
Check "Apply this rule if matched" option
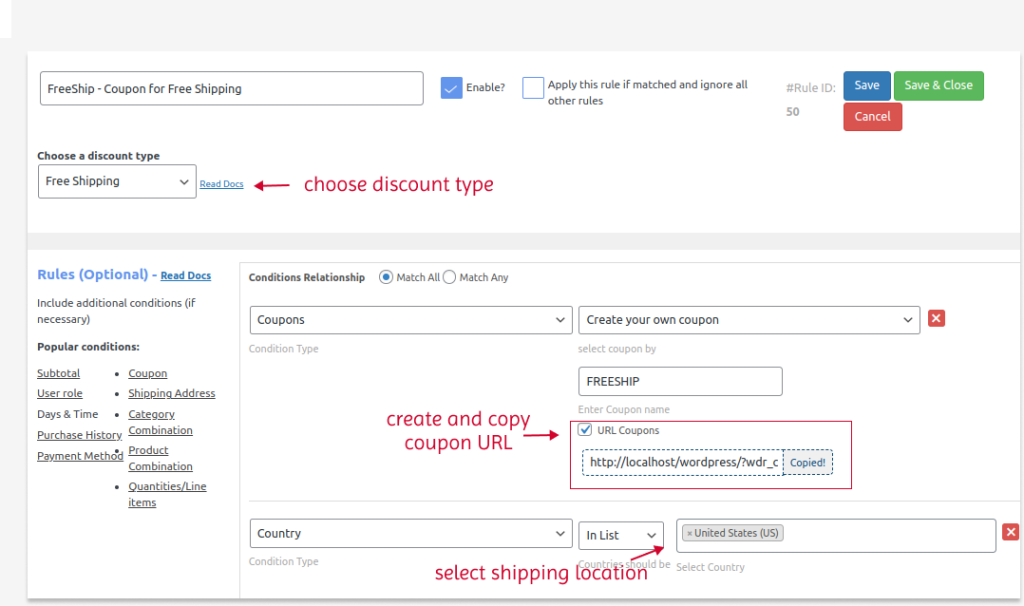[533, 88]
